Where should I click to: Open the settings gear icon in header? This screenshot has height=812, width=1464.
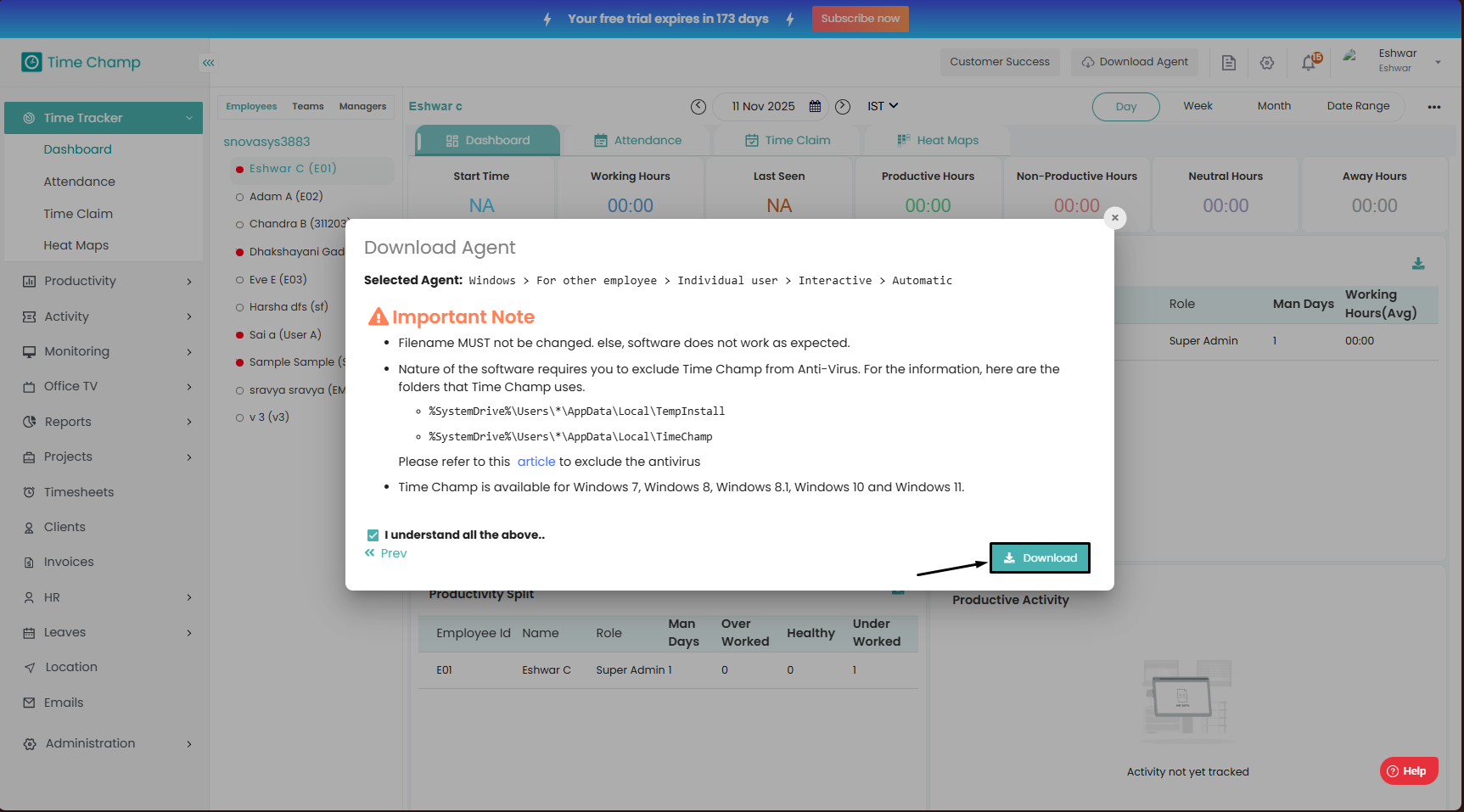1267,63
